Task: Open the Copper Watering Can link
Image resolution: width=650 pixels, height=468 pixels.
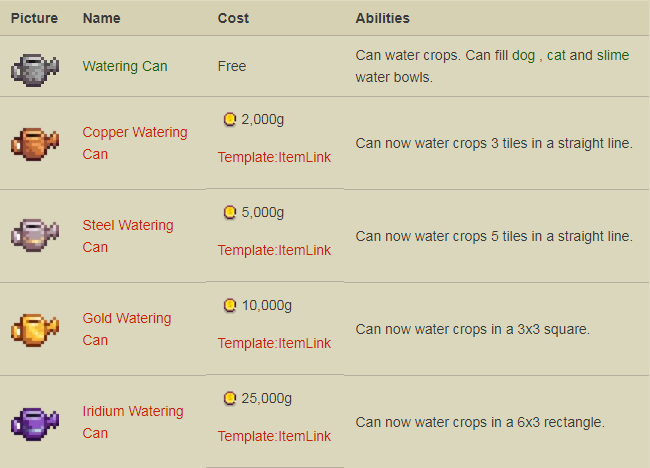Action: click(x=134, y=132)
